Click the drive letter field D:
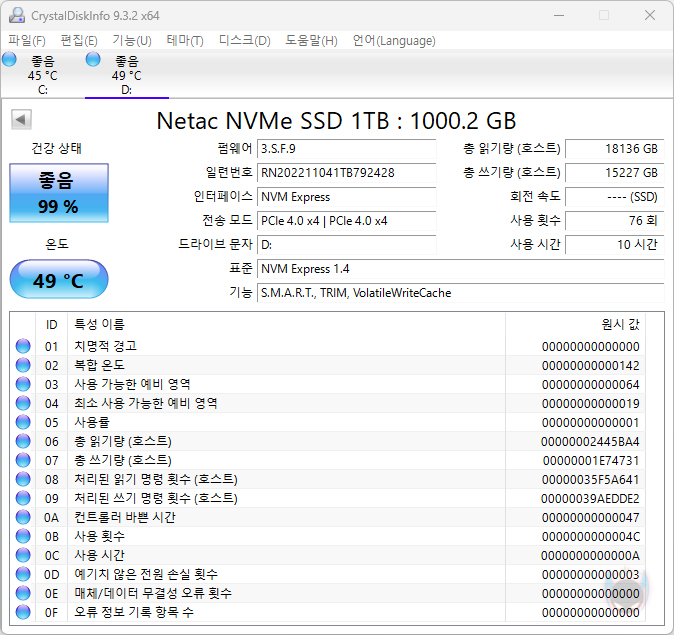This screenshot has height=635, width=674. 346,245
